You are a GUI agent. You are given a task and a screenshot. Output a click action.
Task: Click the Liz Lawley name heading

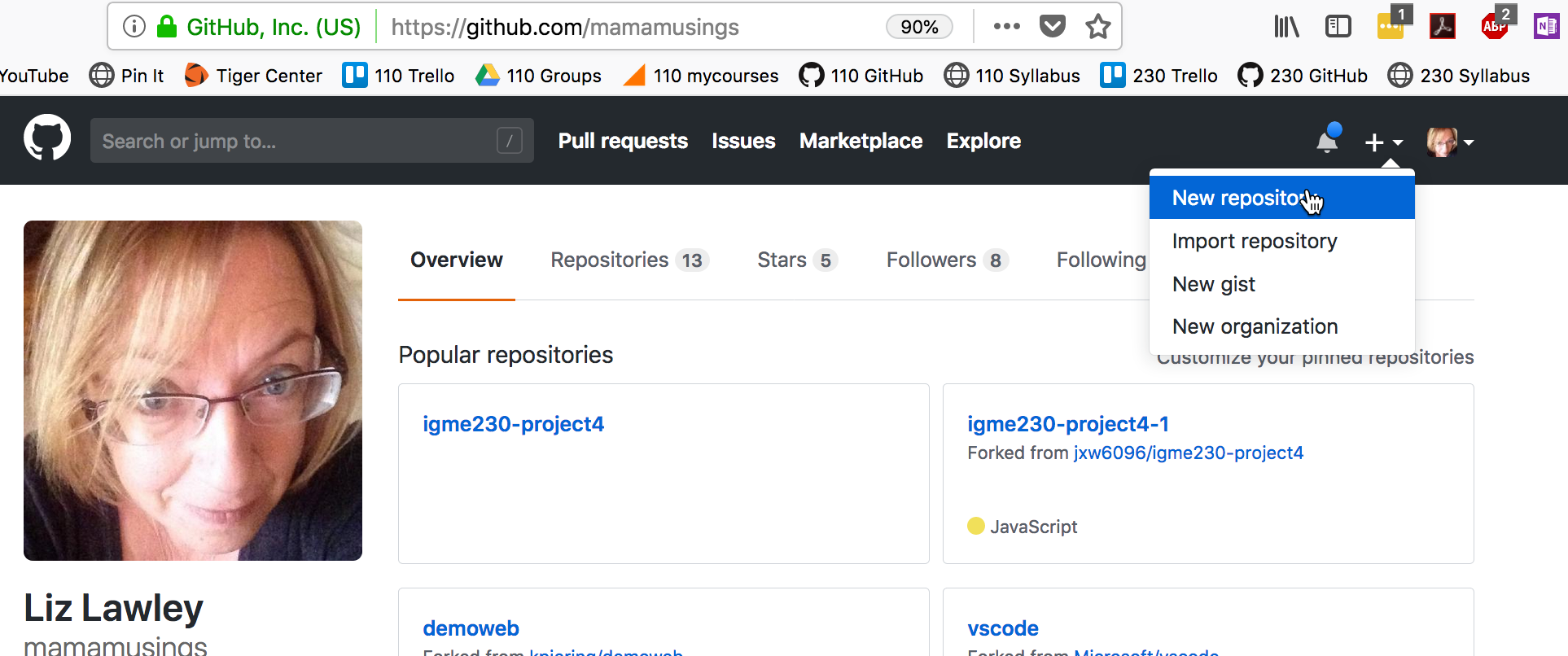113,608
